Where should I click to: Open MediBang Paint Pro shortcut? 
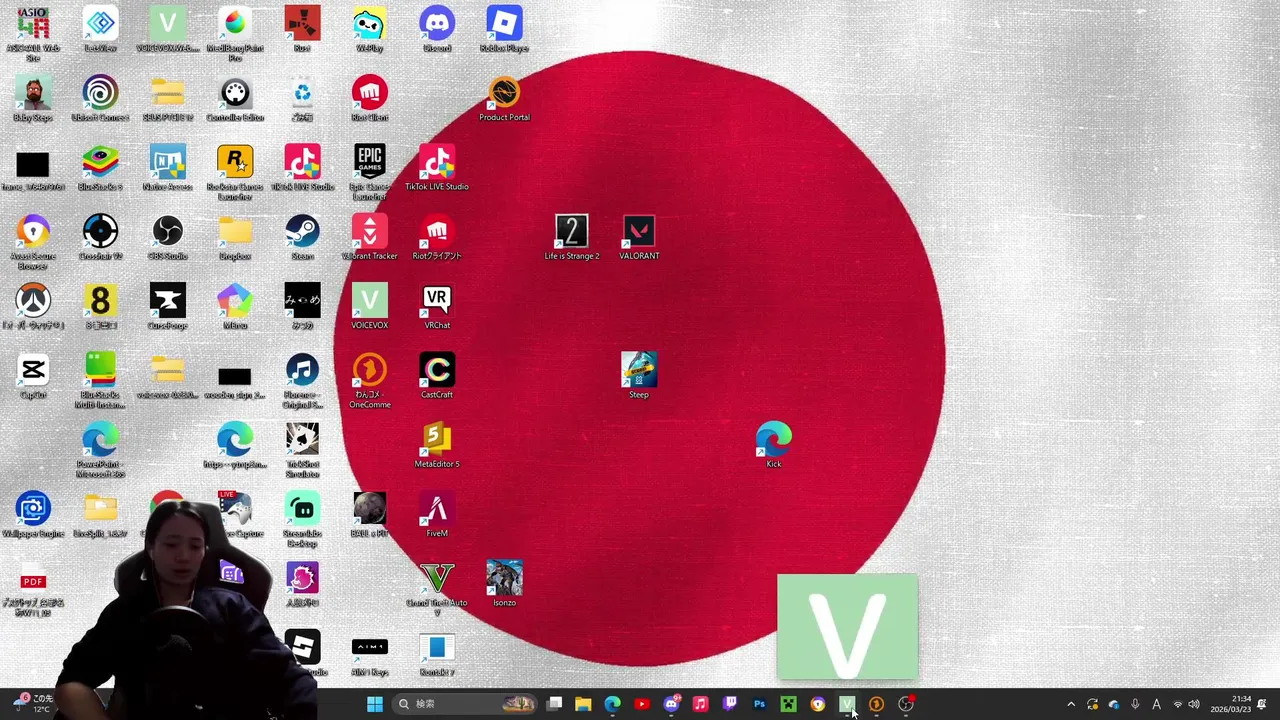235,32
